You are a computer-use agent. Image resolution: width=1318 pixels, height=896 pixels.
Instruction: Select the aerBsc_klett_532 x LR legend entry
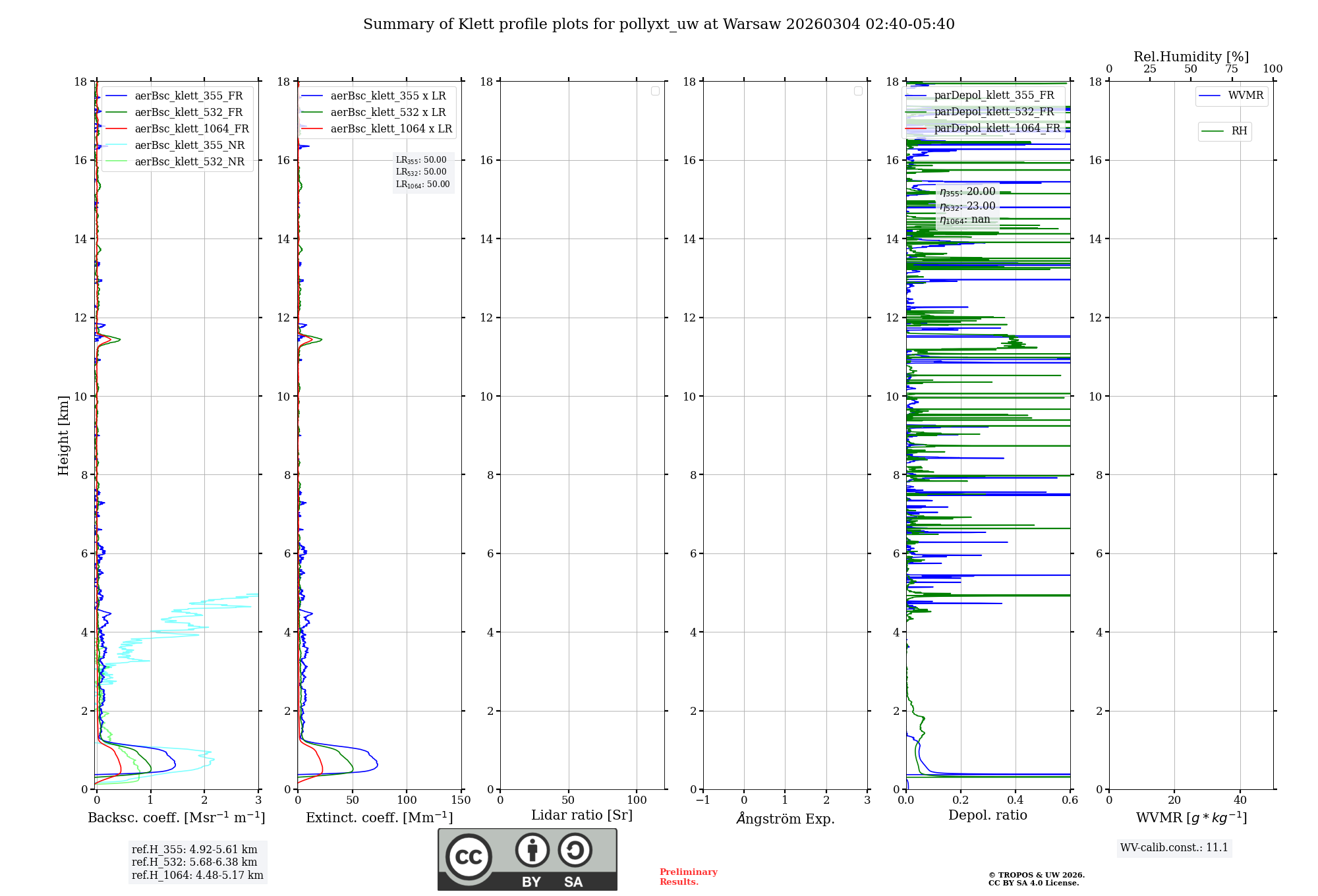pos(387,112)
